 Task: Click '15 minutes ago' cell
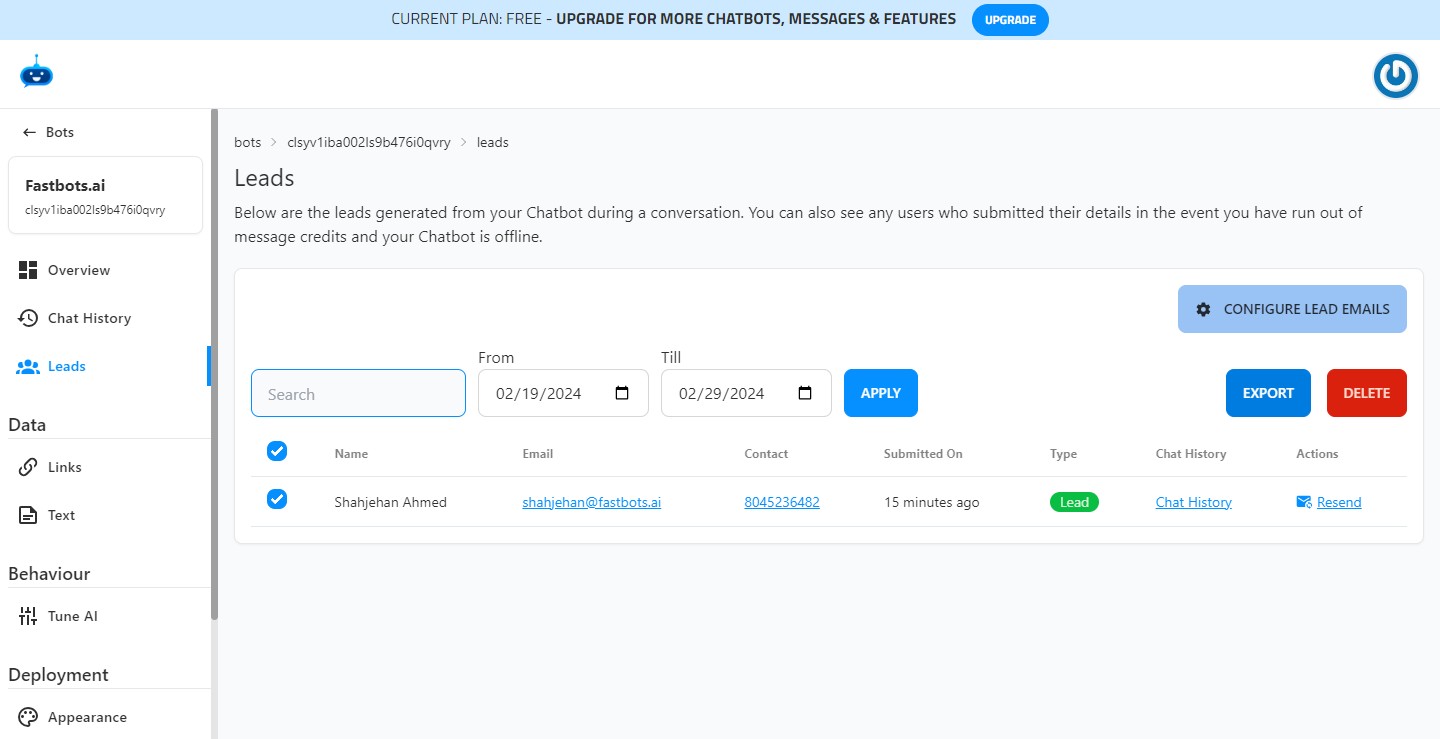[x=932, y=502]
